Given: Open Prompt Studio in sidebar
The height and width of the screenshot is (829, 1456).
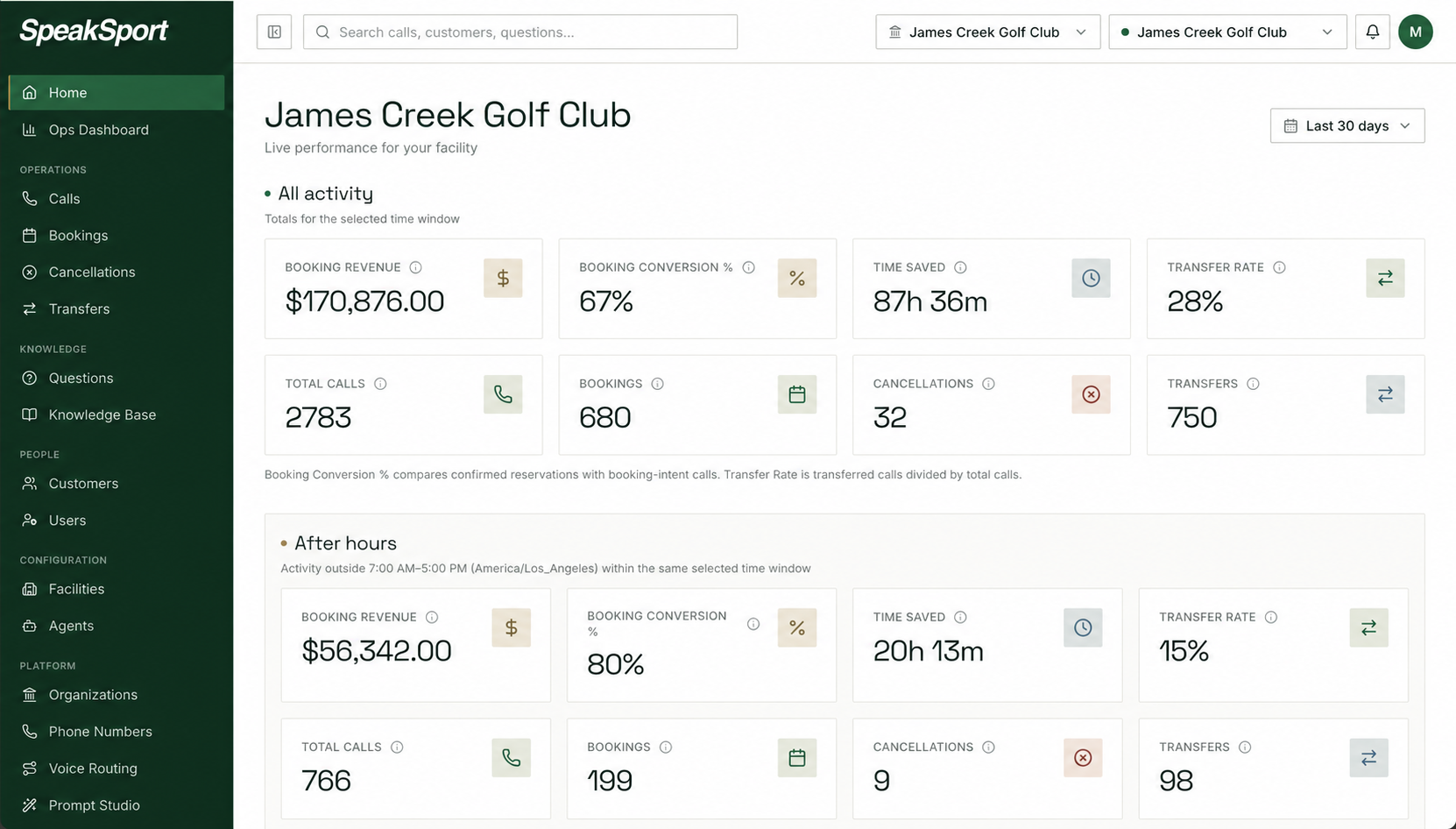Looking at the screenshot, I should pyautogui.click(x=117, y=805).
